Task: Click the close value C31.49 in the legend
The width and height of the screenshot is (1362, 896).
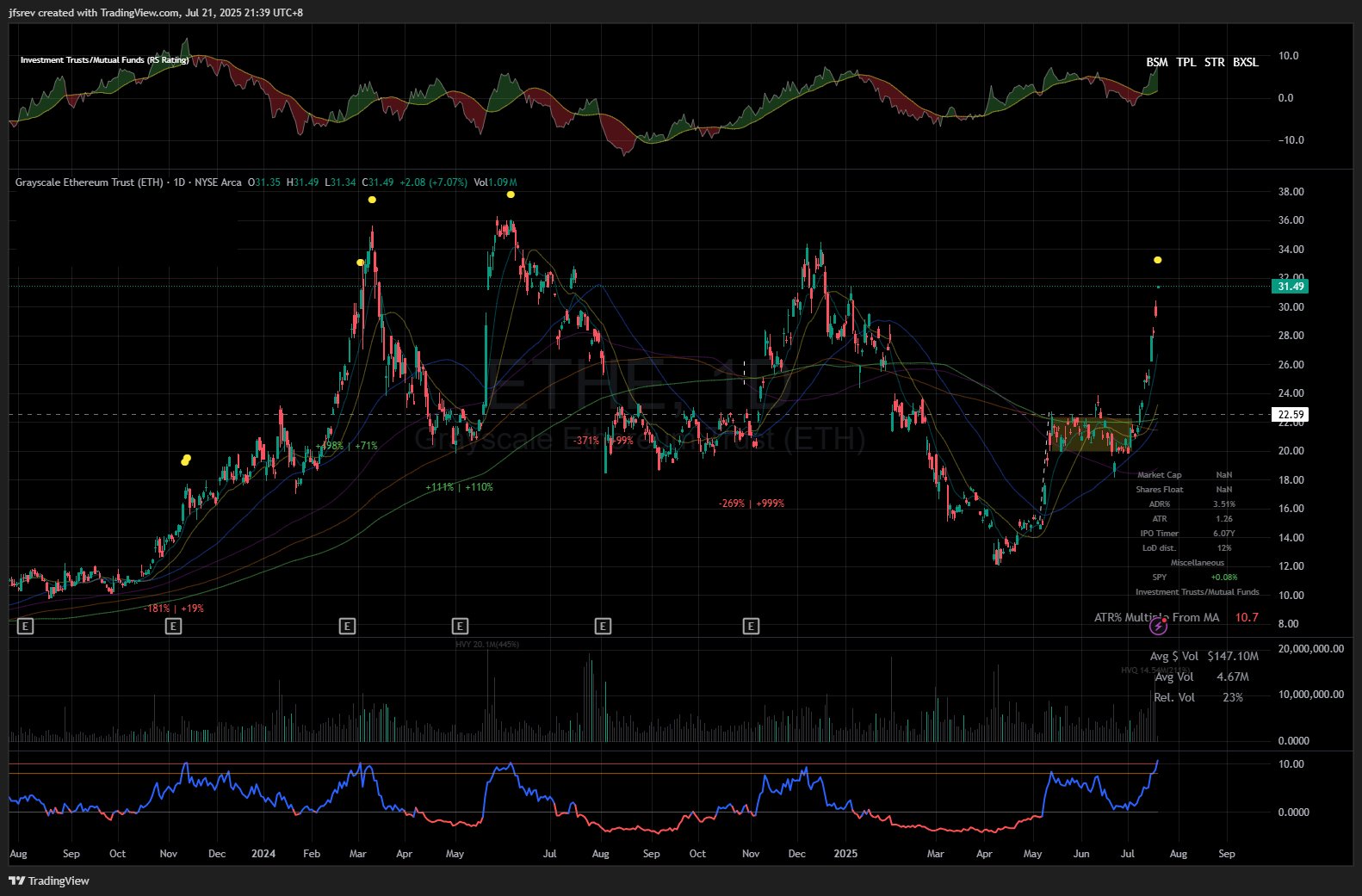Action: click(x=377, y=182)
